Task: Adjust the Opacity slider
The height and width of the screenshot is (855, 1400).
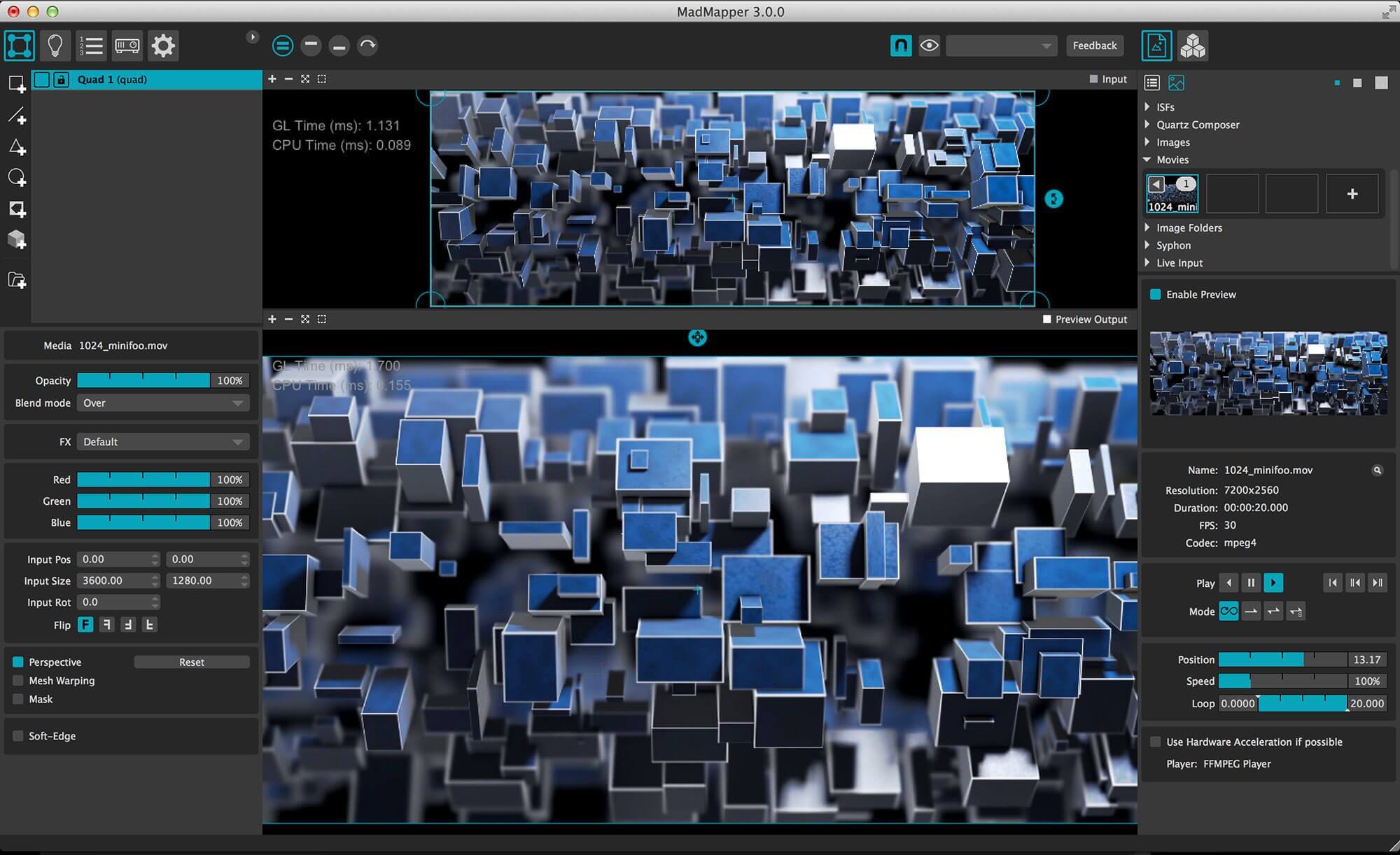Action: click(143, 381)
